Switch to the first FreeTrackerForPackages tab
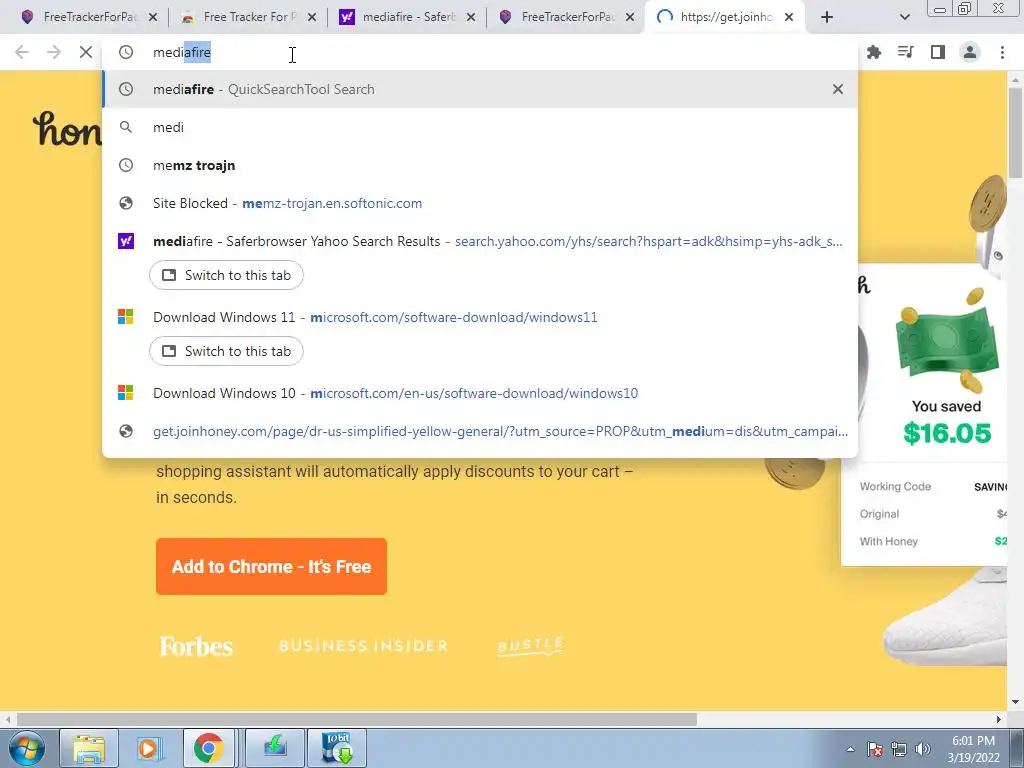 tap(89, 17)
